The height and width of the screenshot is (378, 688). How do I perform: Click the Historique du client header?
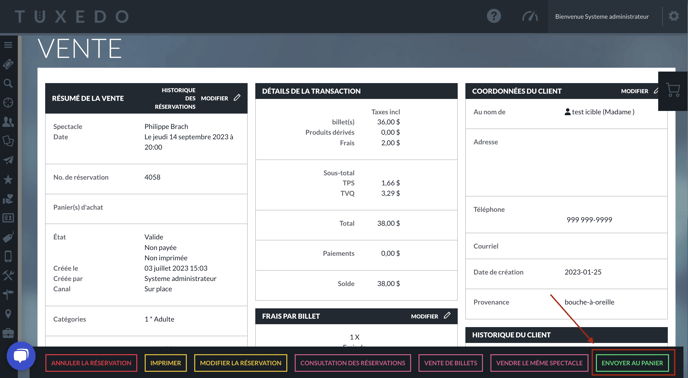pos(566,335)
